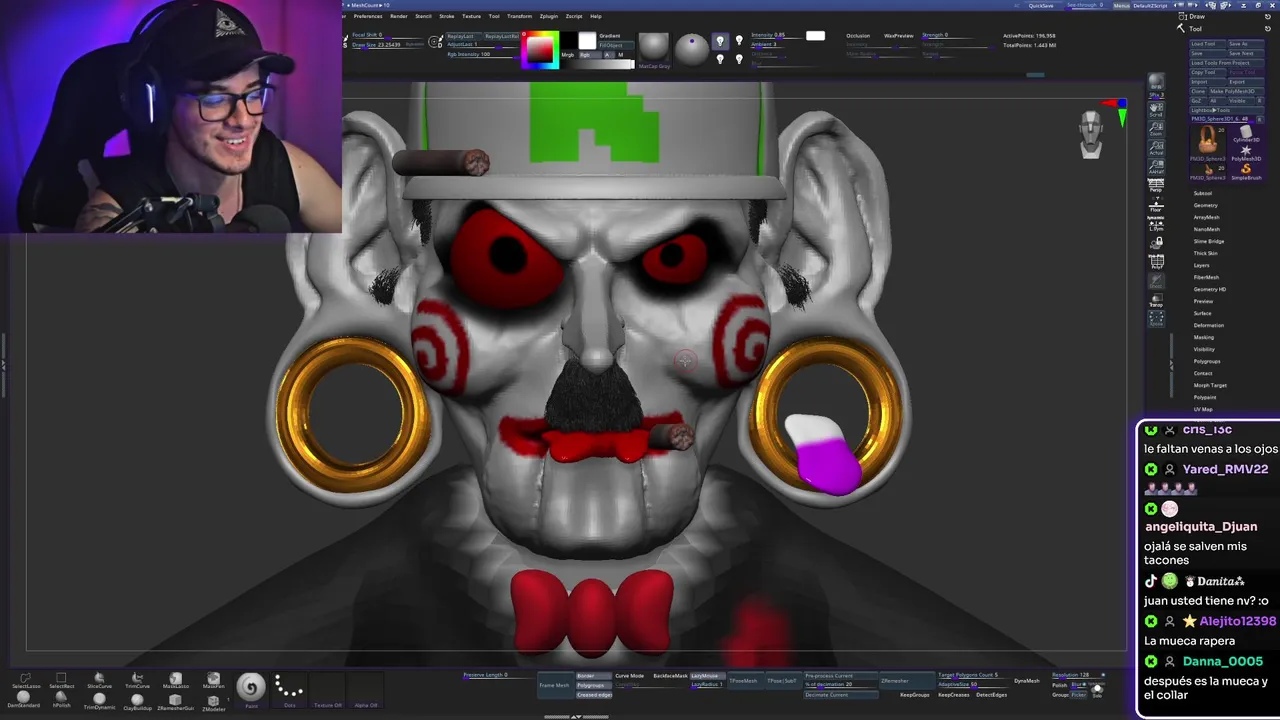Viewport: 1280px width, 720px height.
Task: Toggle the Floor grid
Action: tap(1156, 204)
